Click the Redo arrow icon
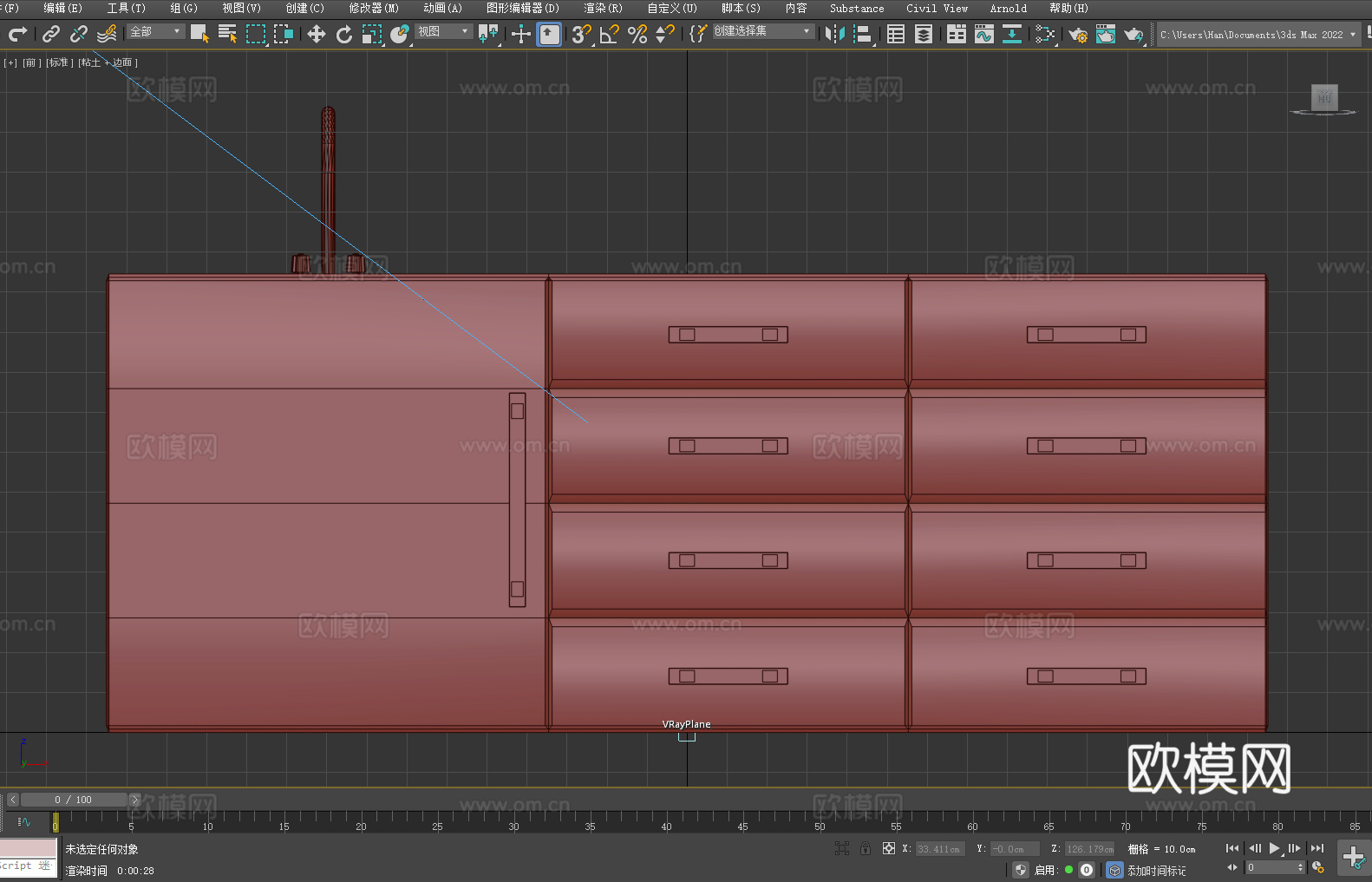 tap(17, 34)
